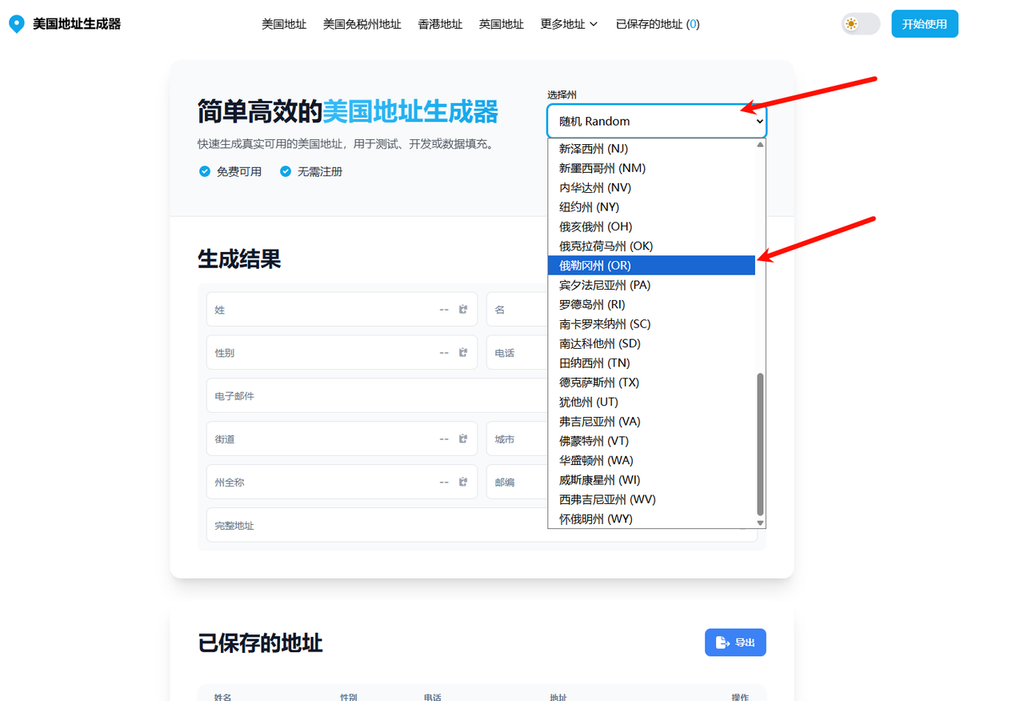The image size is (1024, 701).
Task: Select 俄亥俄州 (OH) option
Action: [651, 227]
